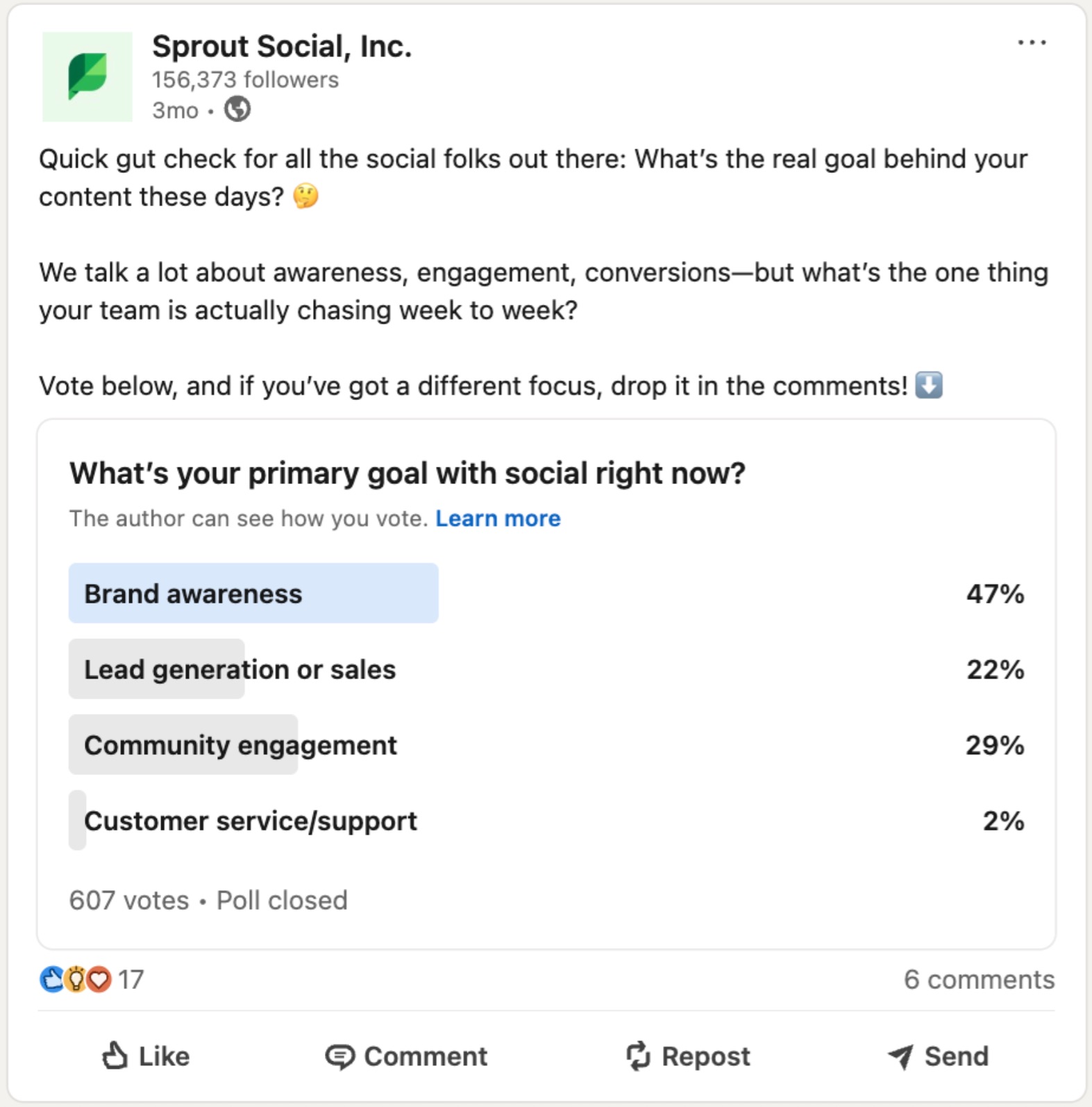Select the Customer service/support option
The width and height of the screenshot is (1092, 1107).
[x=250, y=821]
